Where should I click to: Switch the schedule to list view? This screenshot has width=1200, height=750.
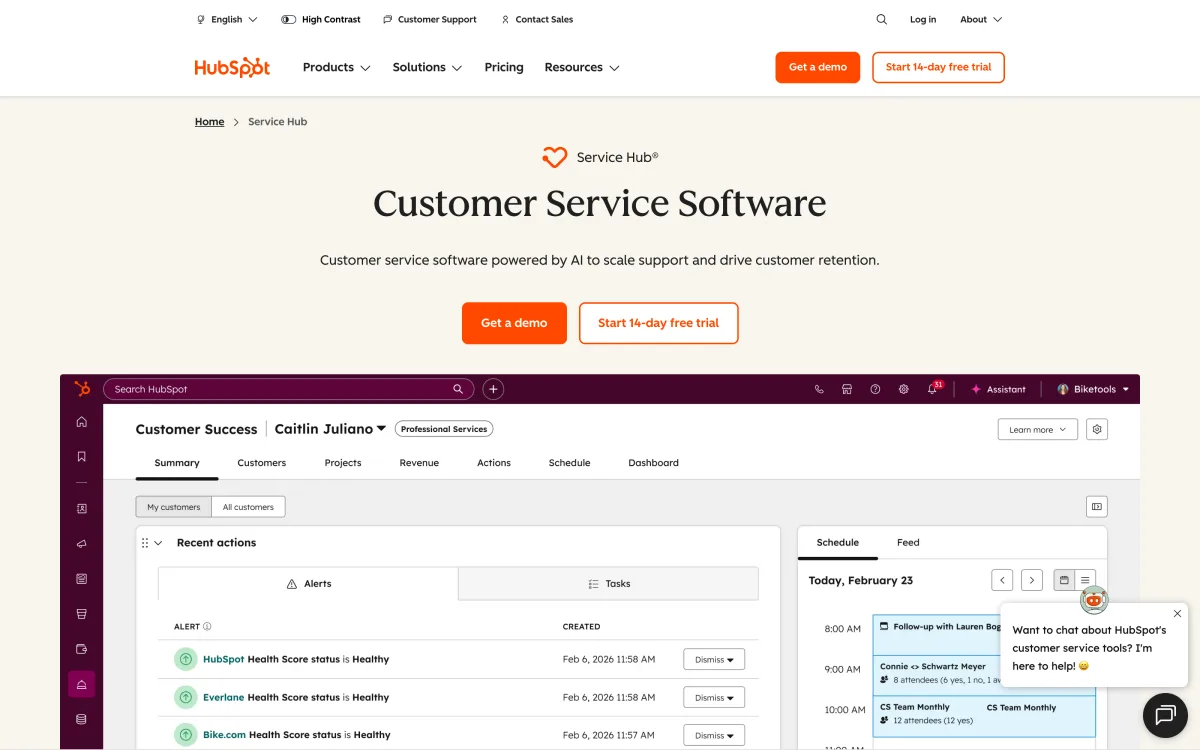[1085, 580]
